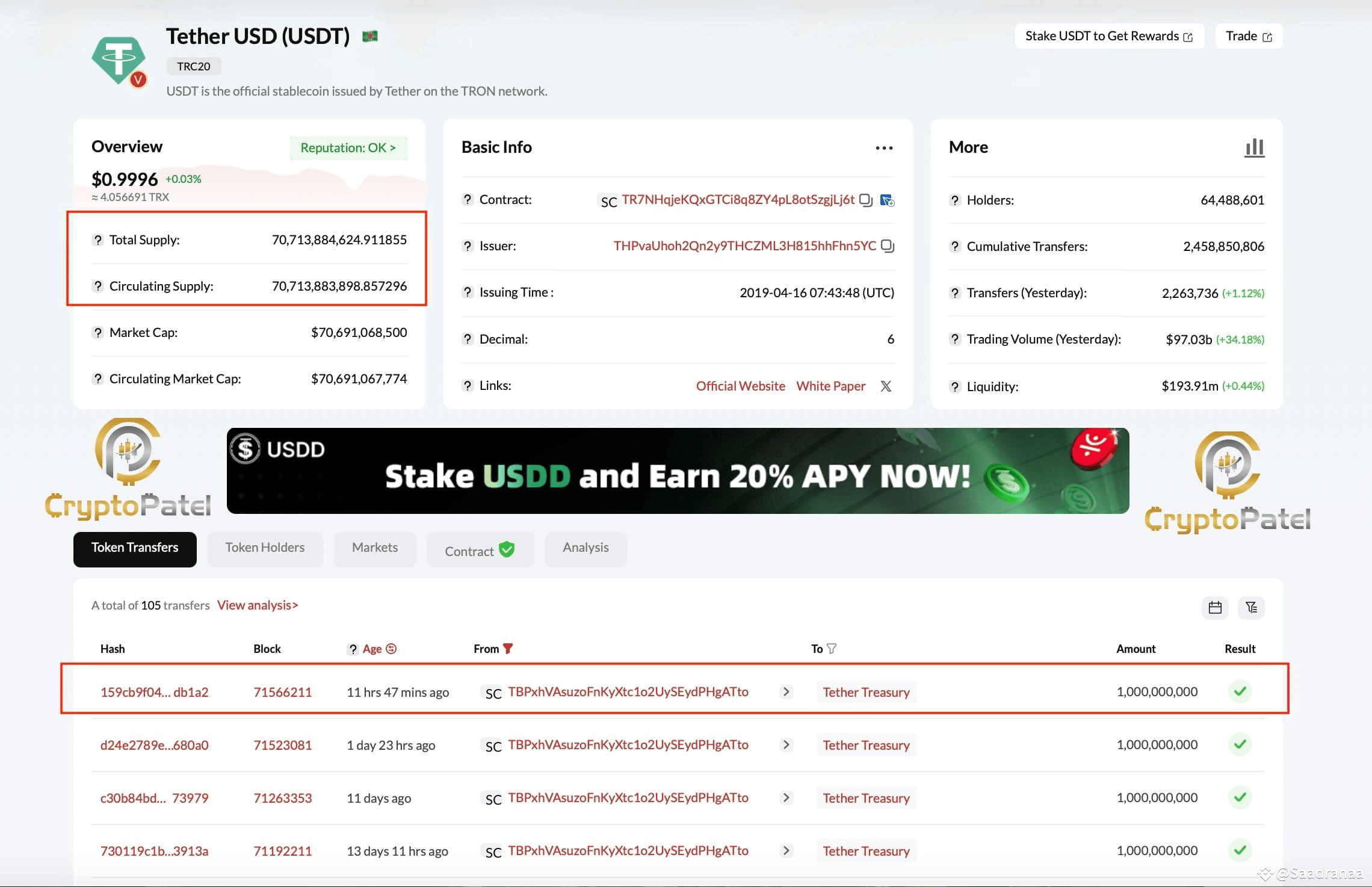Show help for Circulating Market Cap
This screenshot has height=887, width=1372.
(97, 379)
